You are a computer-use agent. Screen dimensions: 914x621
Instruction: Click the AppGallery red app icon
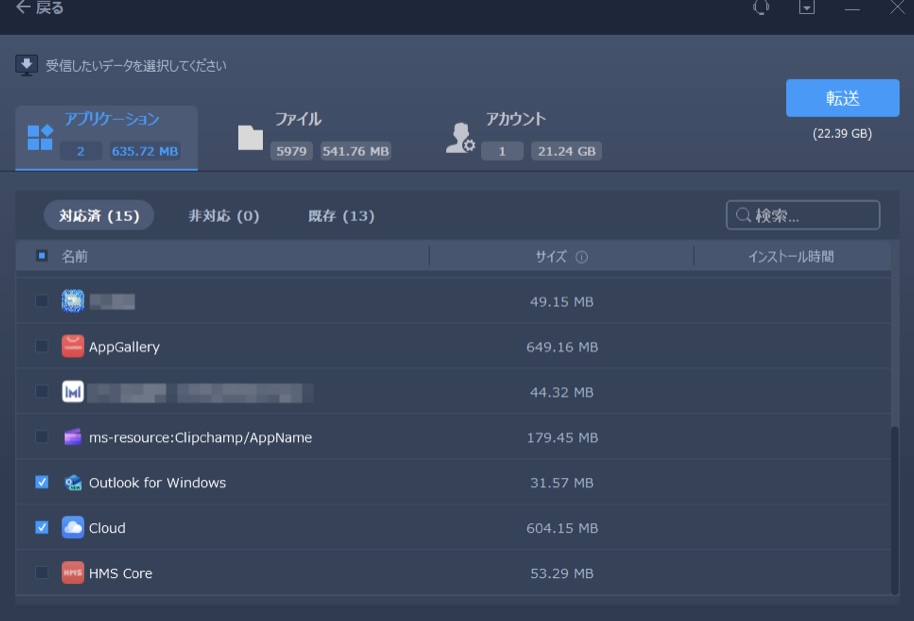pos(72,347)
